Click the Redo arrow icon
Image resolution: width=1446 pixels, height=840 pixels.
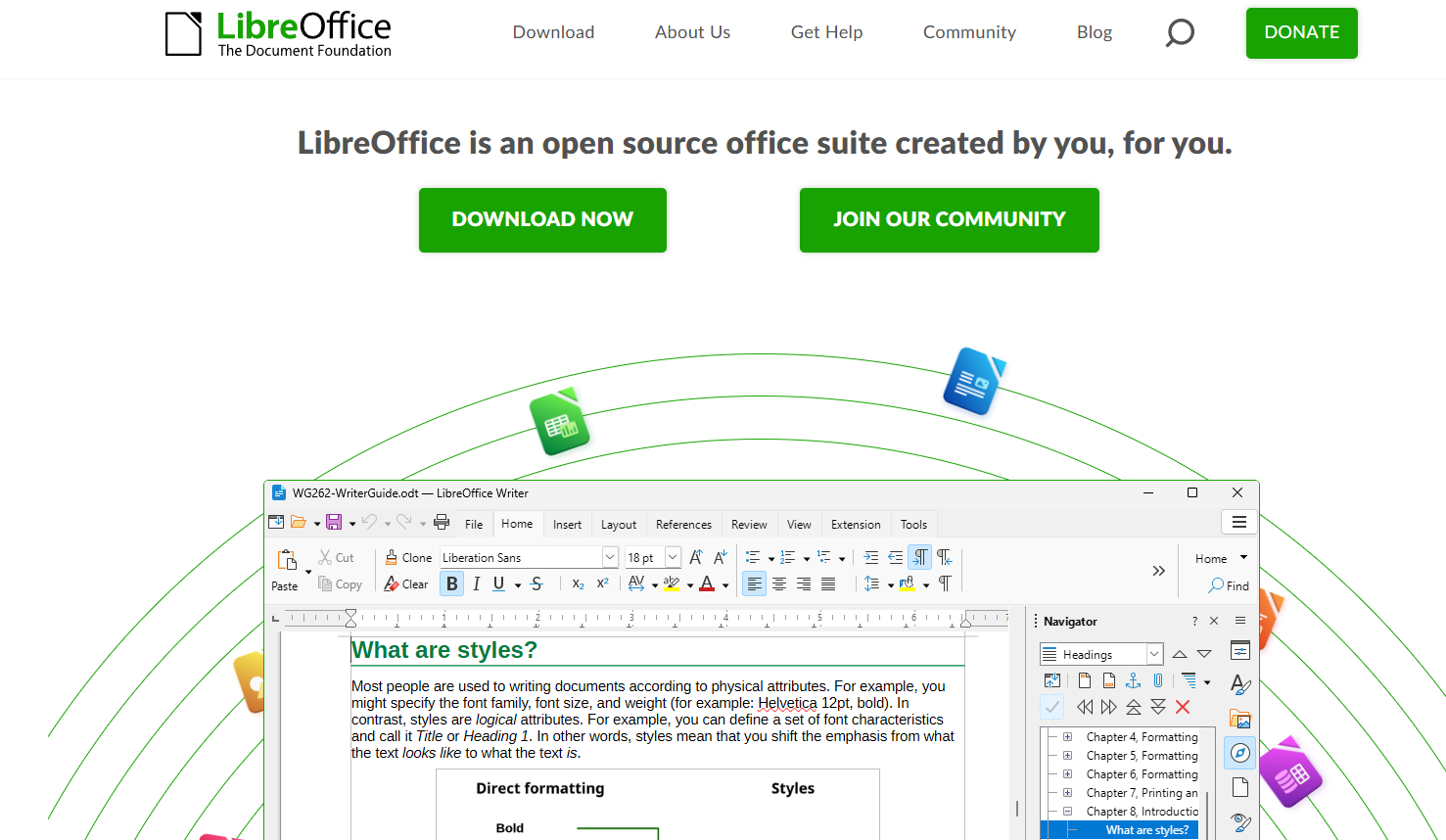[x=404, y=523]
